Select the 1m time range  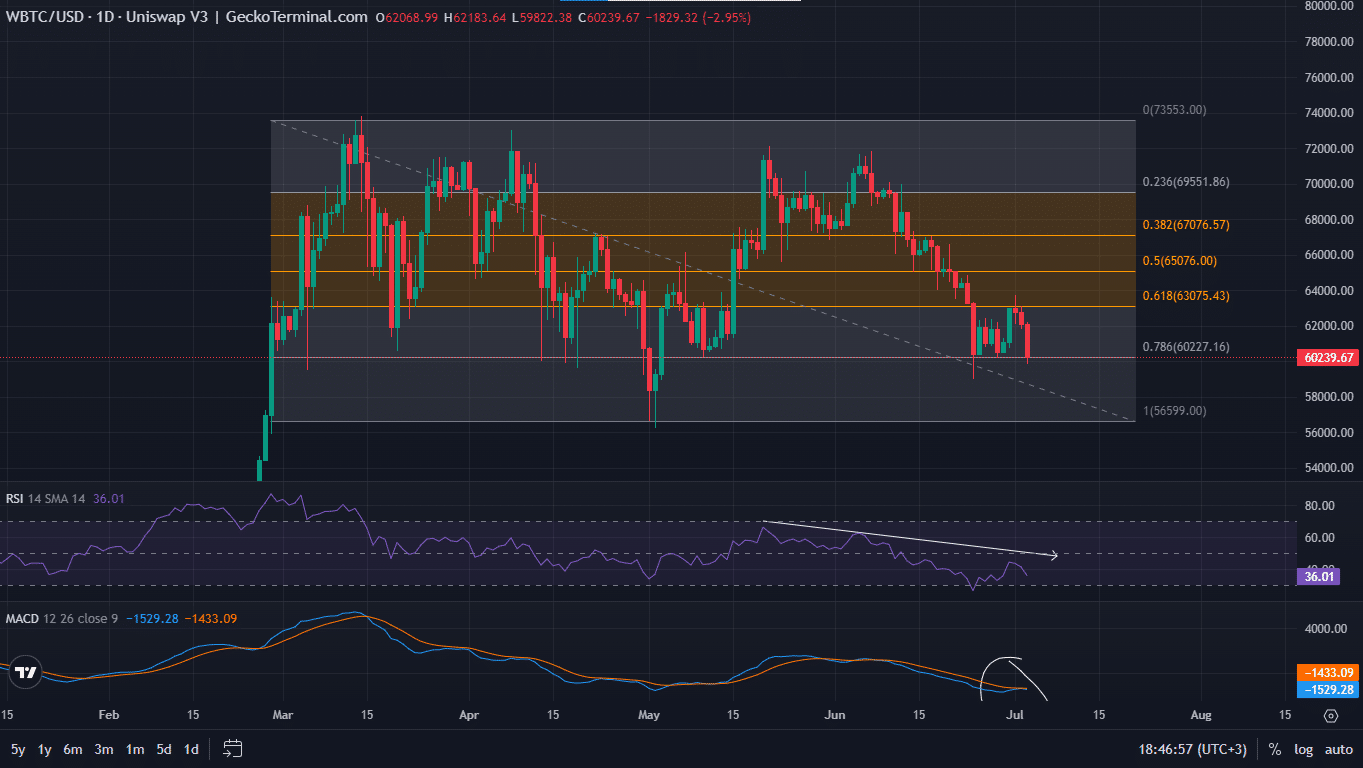[135, 749]
